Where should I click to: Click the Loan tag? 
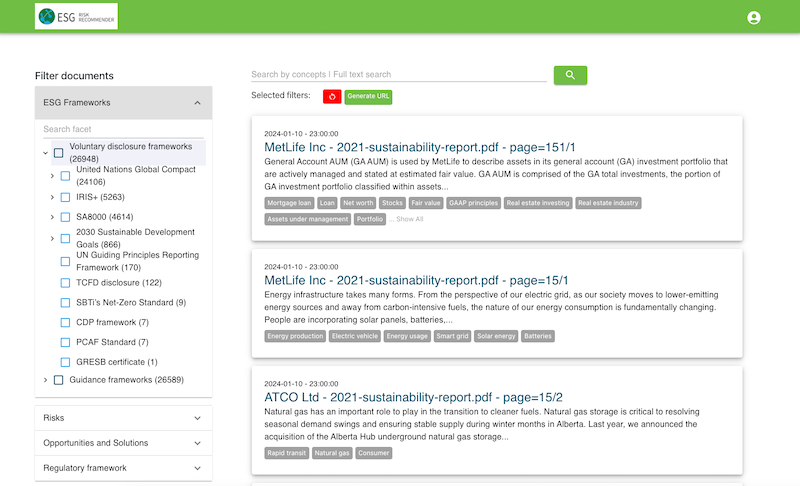click(x=327, y=203)
